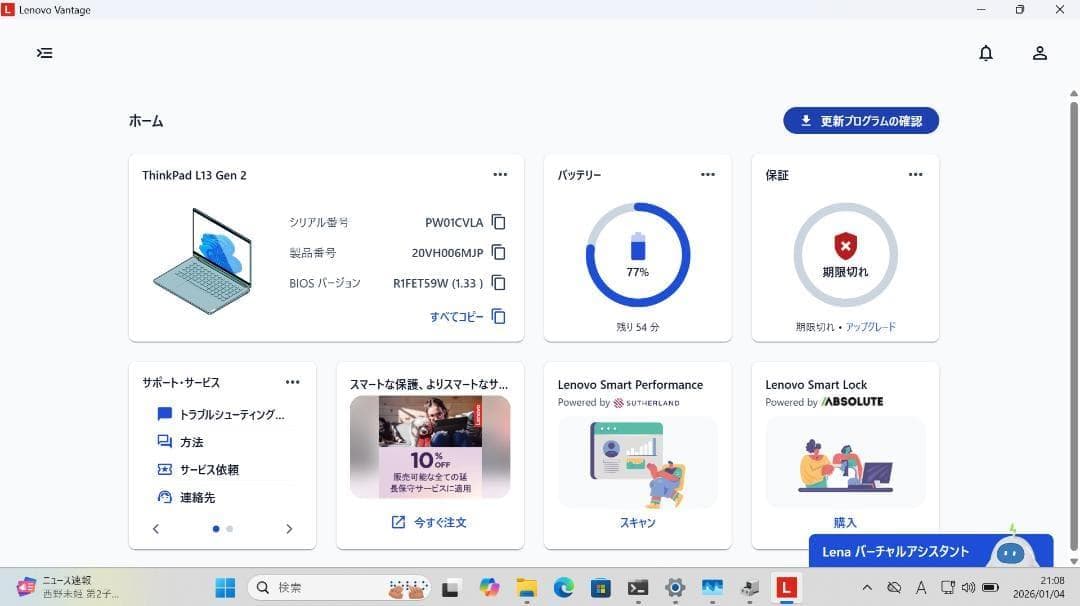Open the hamburger navigation menu

45,53
